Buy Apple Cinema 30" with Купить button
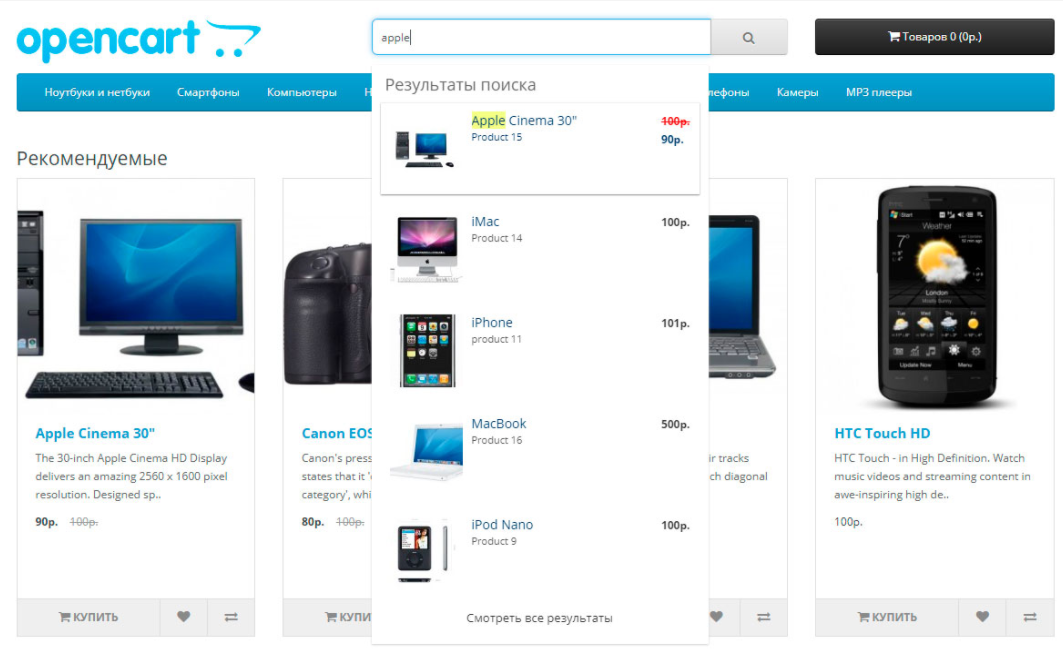The image size is (1063, 650). (x=88, y=617)
